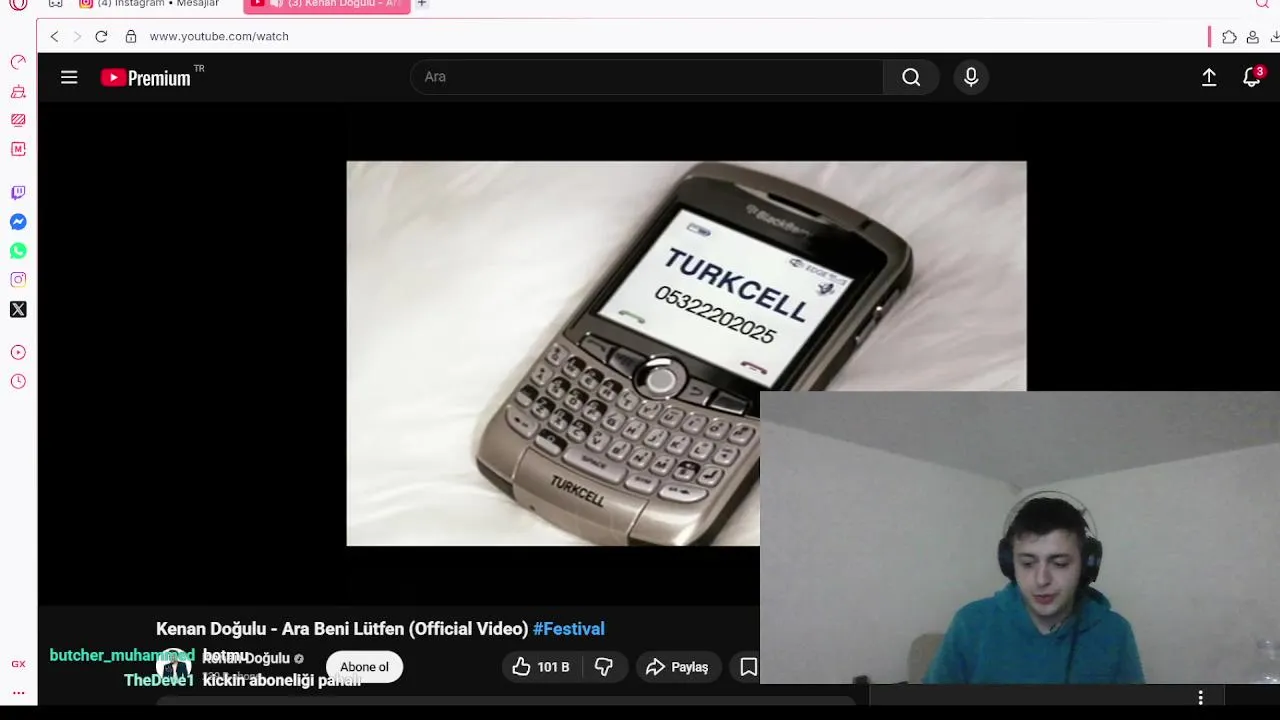The height and width of the screenshot is (720, 1280).
Task: Open the YouTube hamburger guide menu
Action: pyautogui.click(x=69, y=77)
